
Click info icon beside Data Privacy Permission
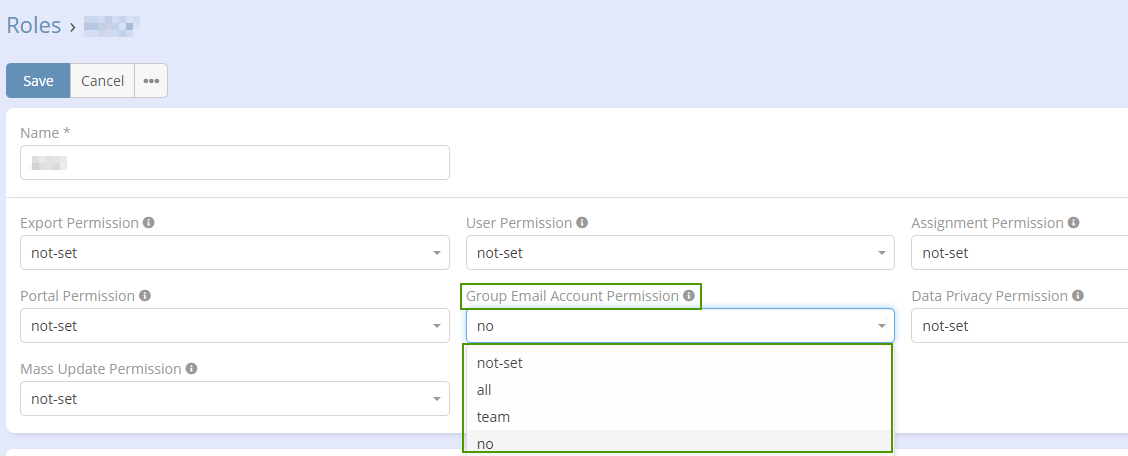point(1077,296)
